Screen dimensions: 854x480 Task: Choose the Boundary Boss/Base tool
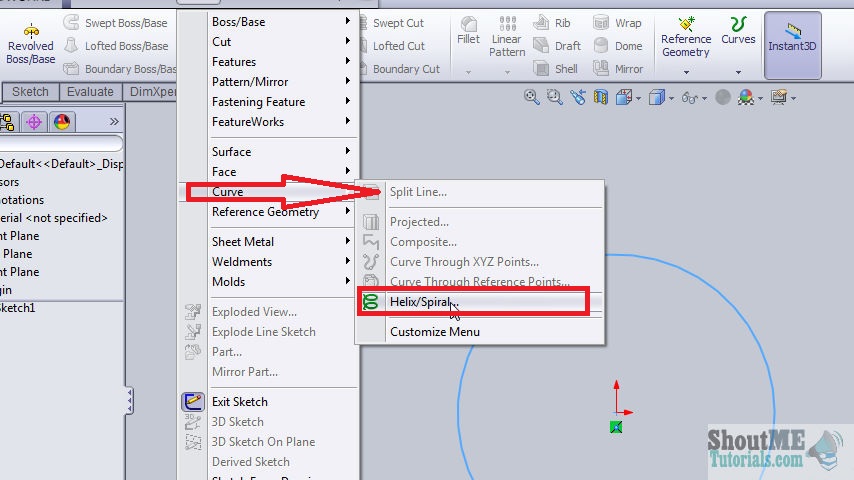point(120,69)
